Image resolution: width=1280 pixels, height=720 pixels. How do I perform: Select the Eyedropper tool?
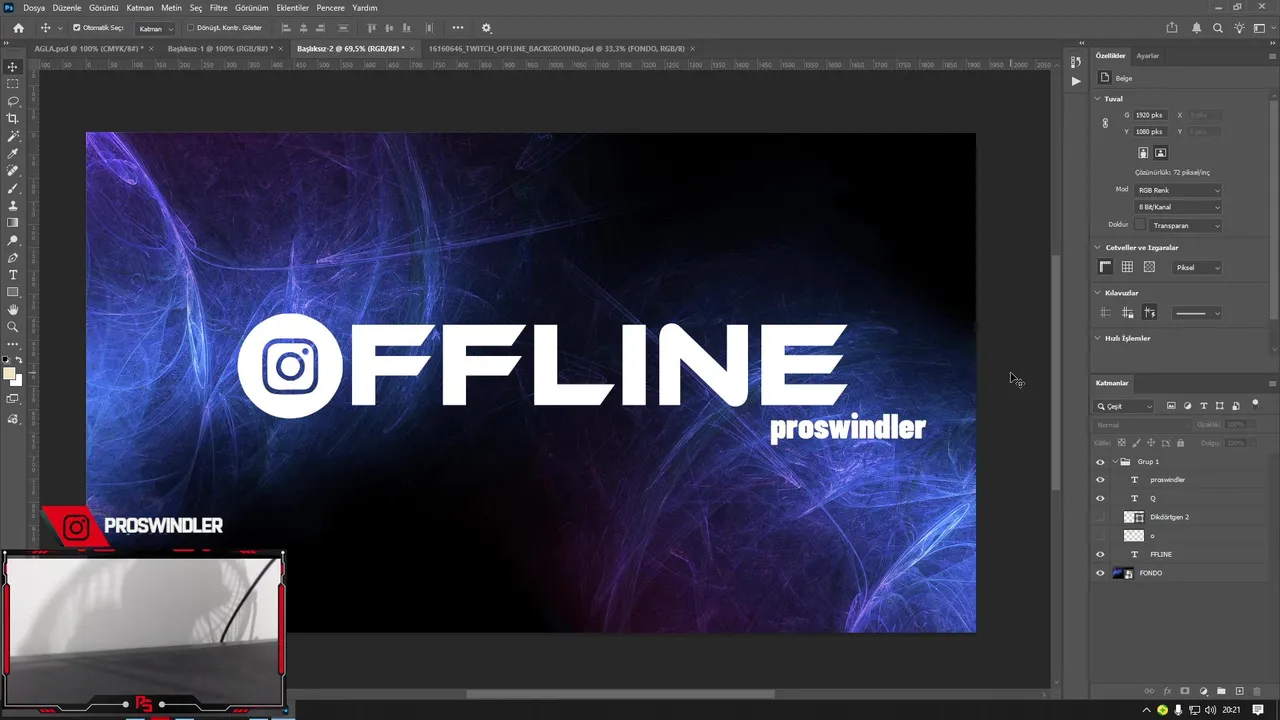pos(13,153)
